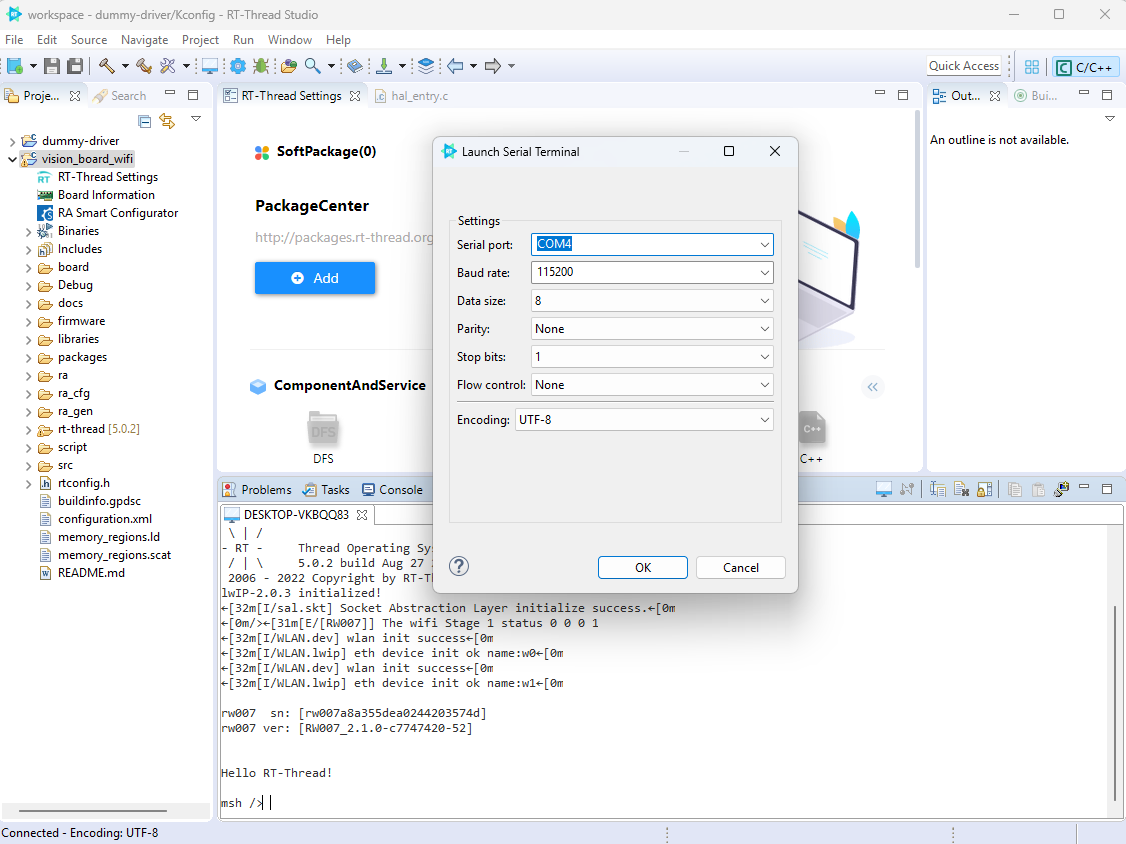Toggle Link with Editor in Project Explorer
The height and width of the screenshot is (844, 1126).
point(167,121)
